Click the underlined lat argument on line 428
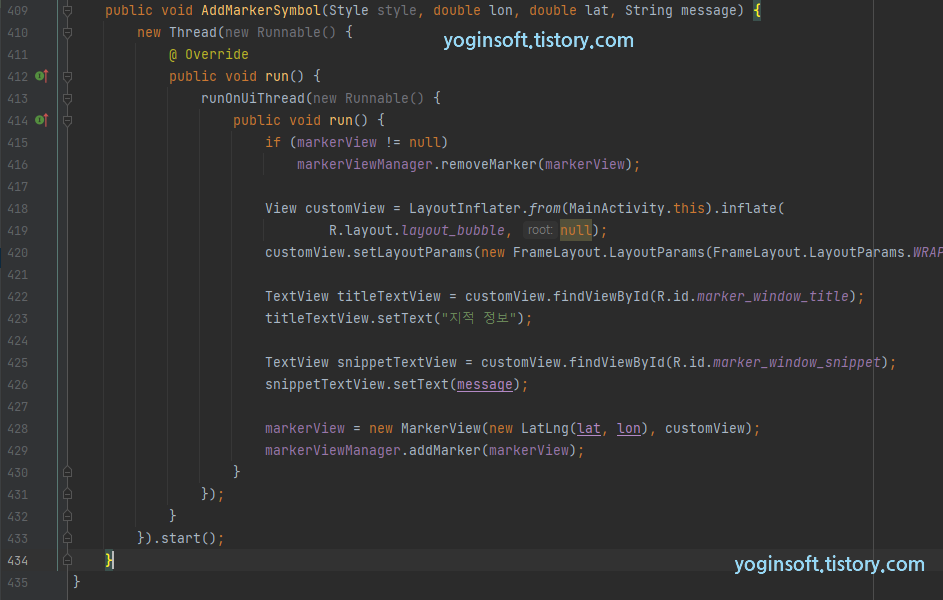Screen dimensions: 943x600 coord(589,429)
